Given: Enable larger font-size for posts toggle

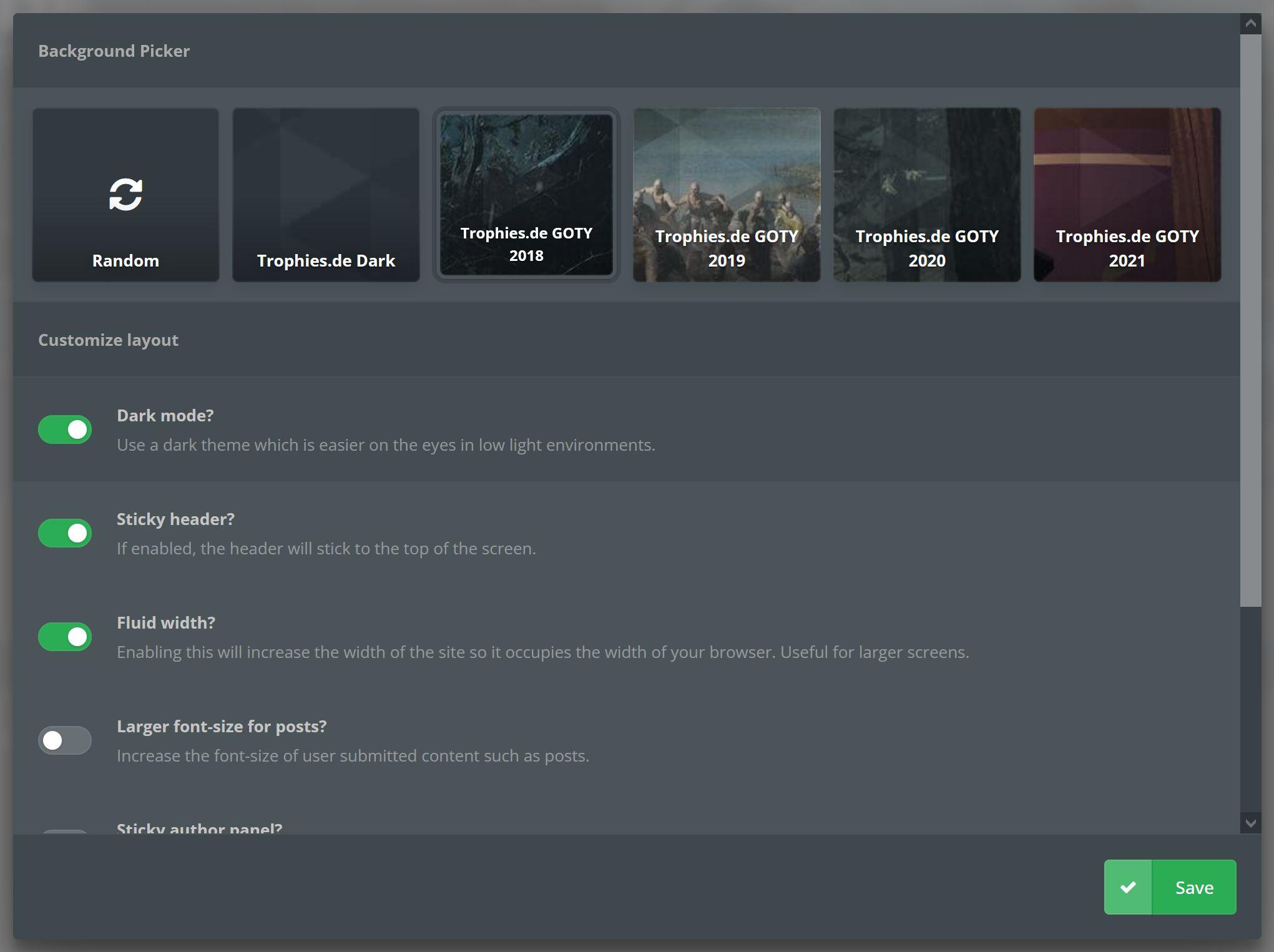Looking at the screenshot, I should point(65,740).
